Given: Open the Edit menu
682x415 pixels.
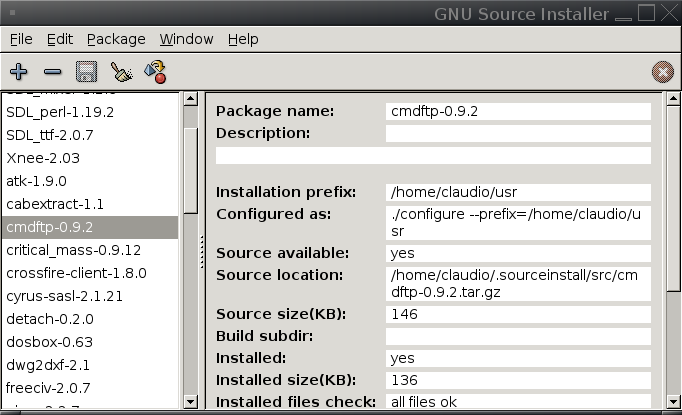Looking at the screenshot, I should [60, 39].
